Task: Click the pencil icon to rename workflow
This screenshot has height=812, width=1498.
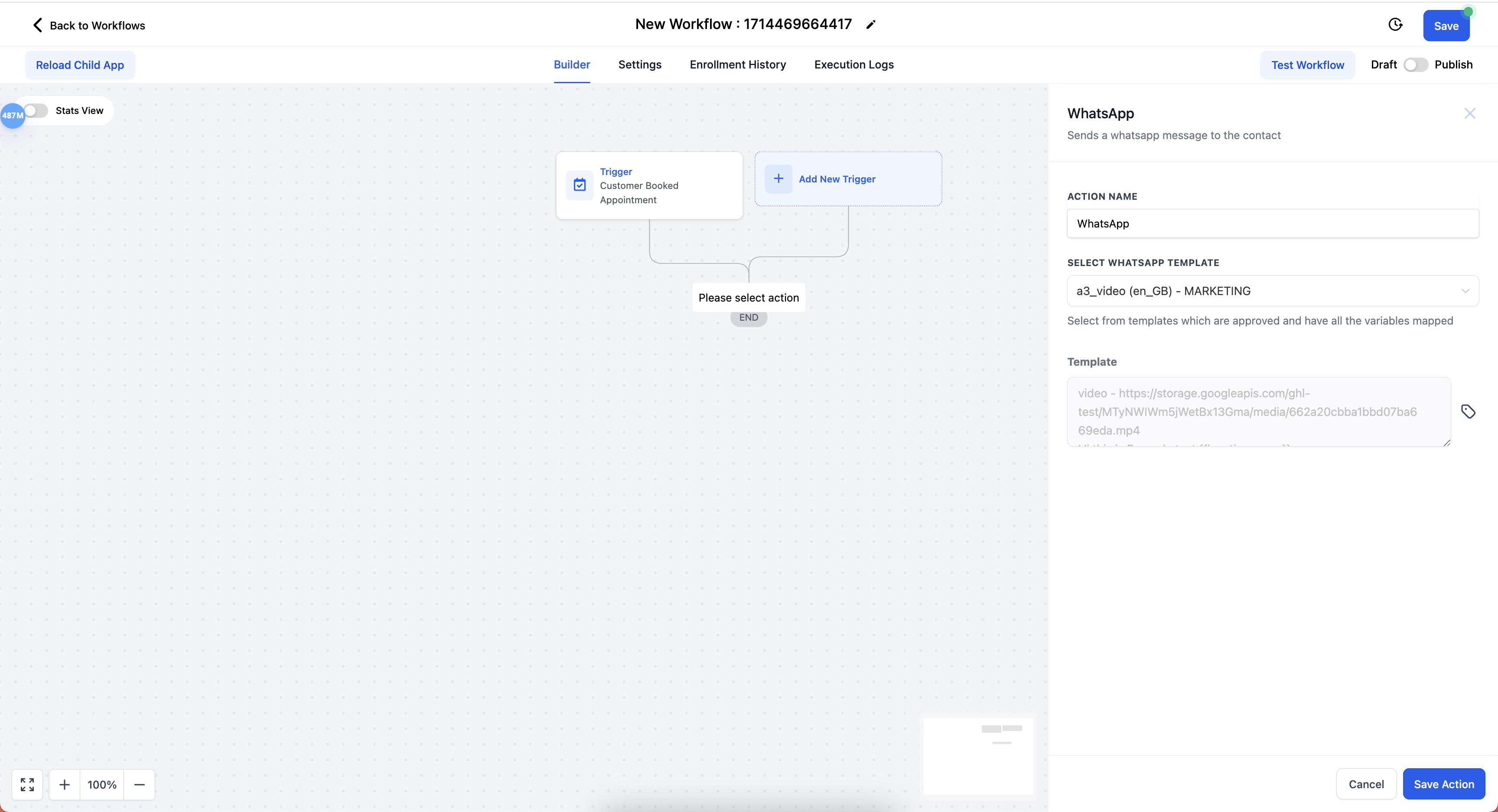Action: click(x=870, y=24)
